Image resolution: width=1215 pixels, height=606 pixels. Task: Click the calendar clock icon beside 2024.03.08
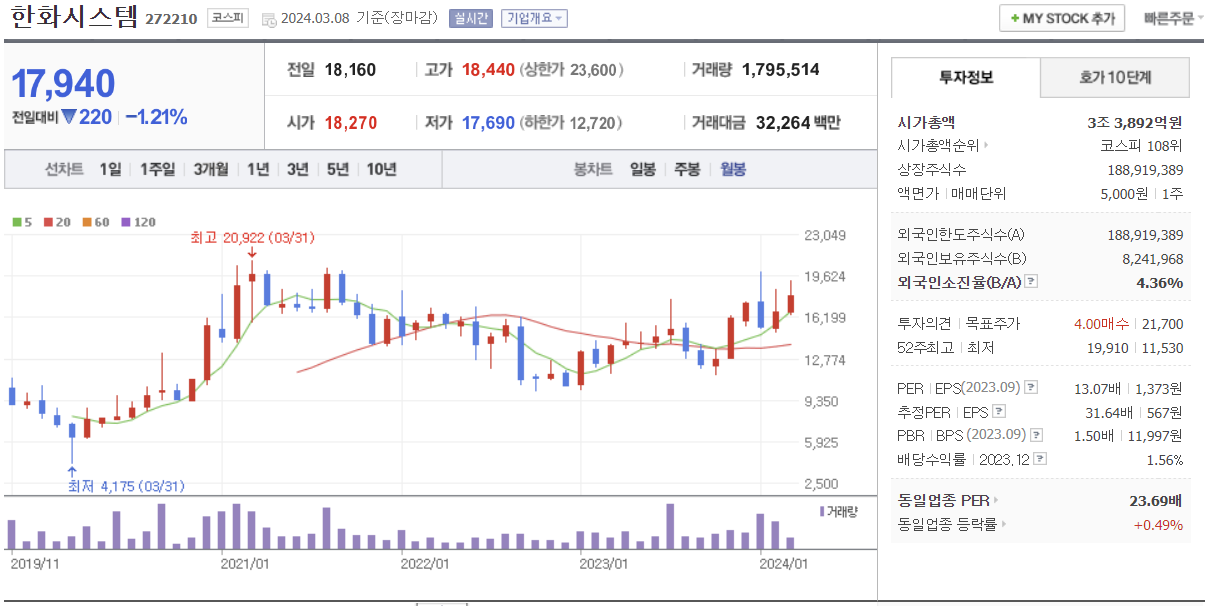point(268,19)
